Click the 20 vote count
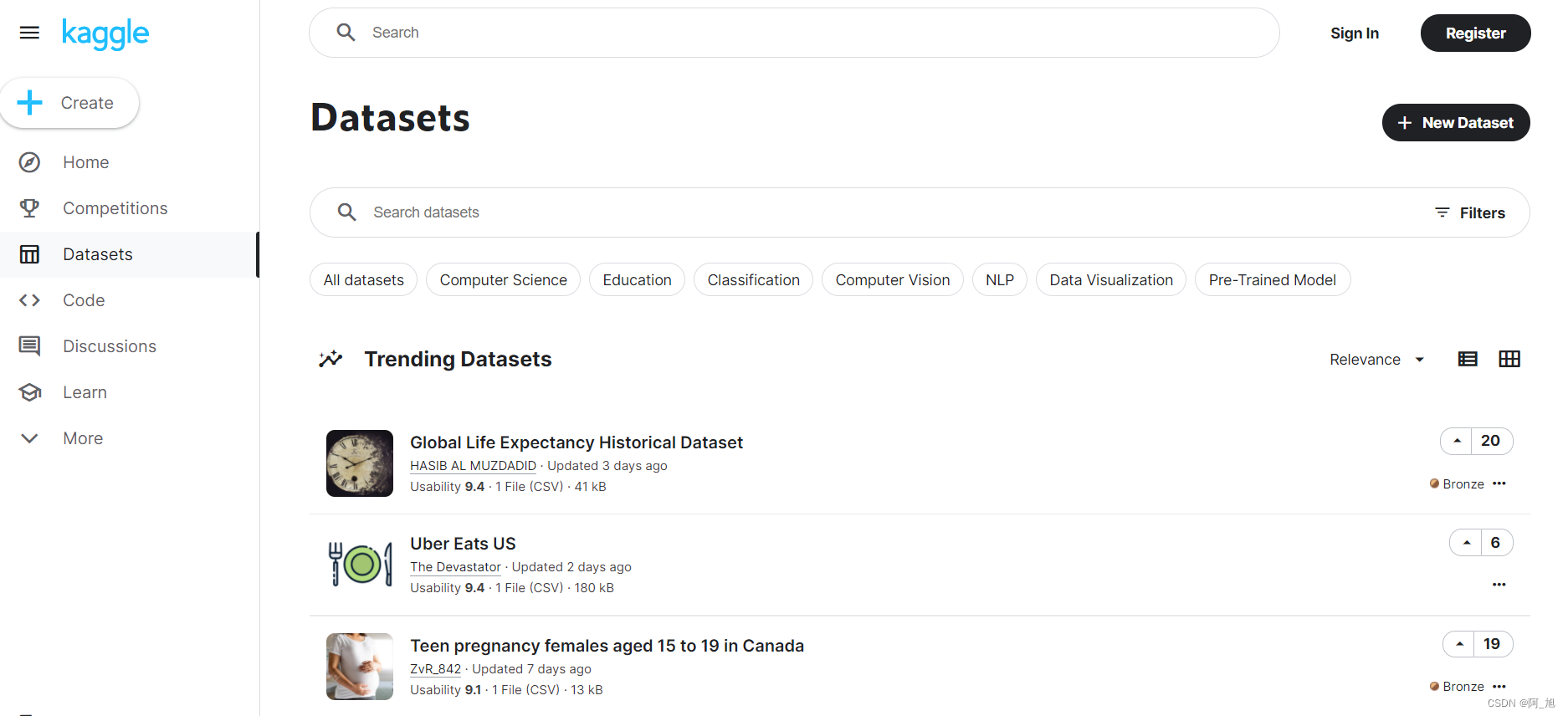The width and height of the screenshot is (1568, 716). (1490, 441)
